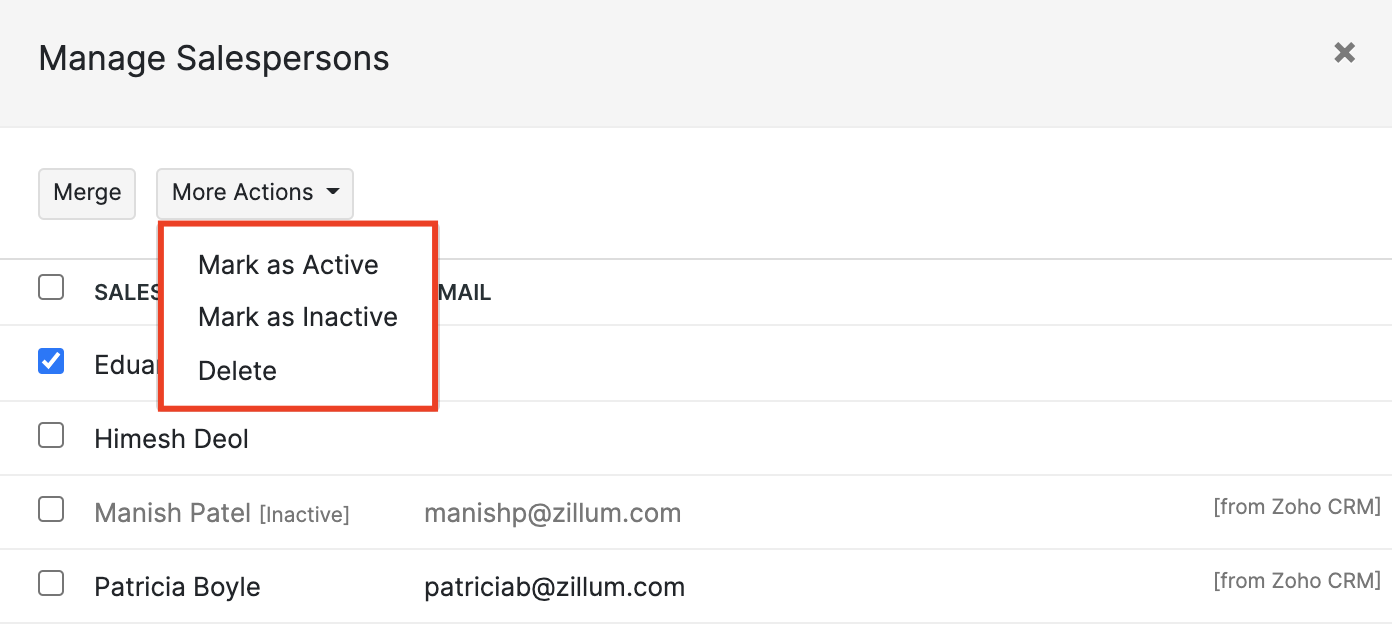Check the box for Patricia Boyle

pyautogui.click(x=51, y=584)
